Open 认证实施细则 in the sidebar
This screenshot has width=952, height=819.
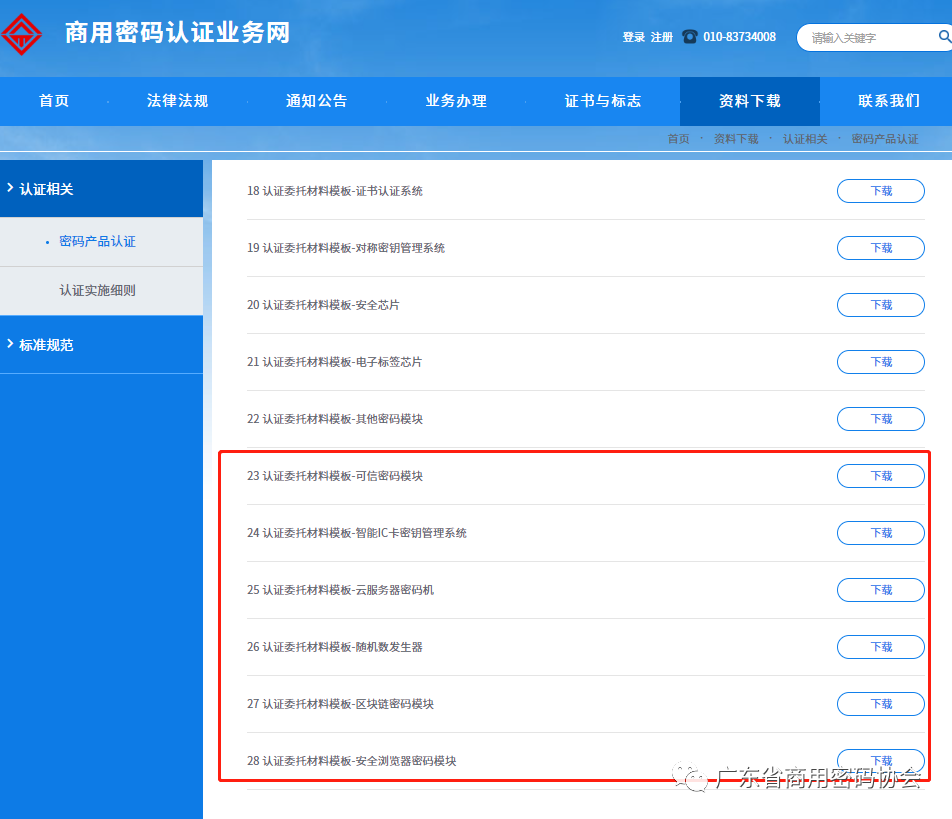pos(97,291)
